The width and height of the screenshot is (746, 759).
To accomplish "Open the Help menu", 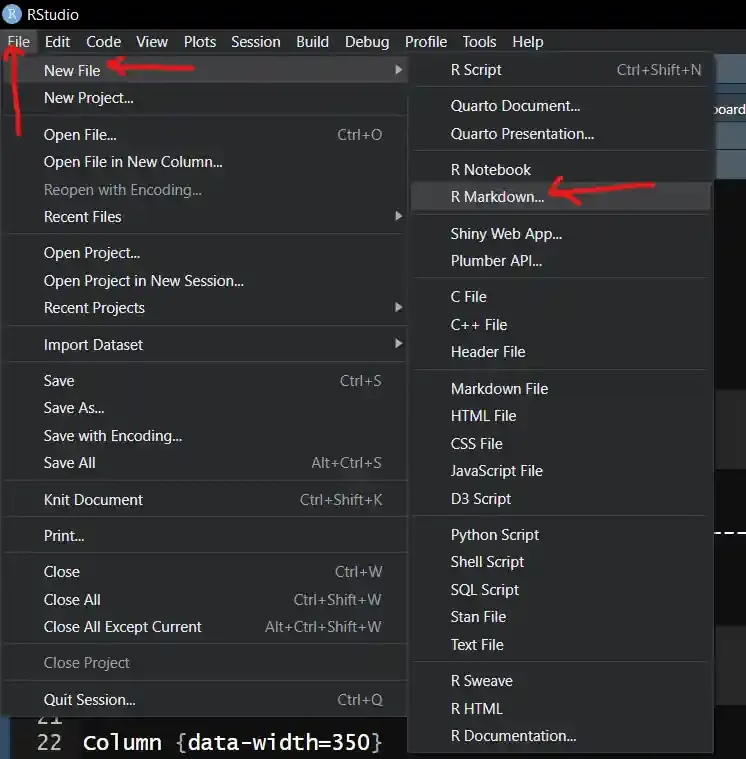I will (528, 42).
